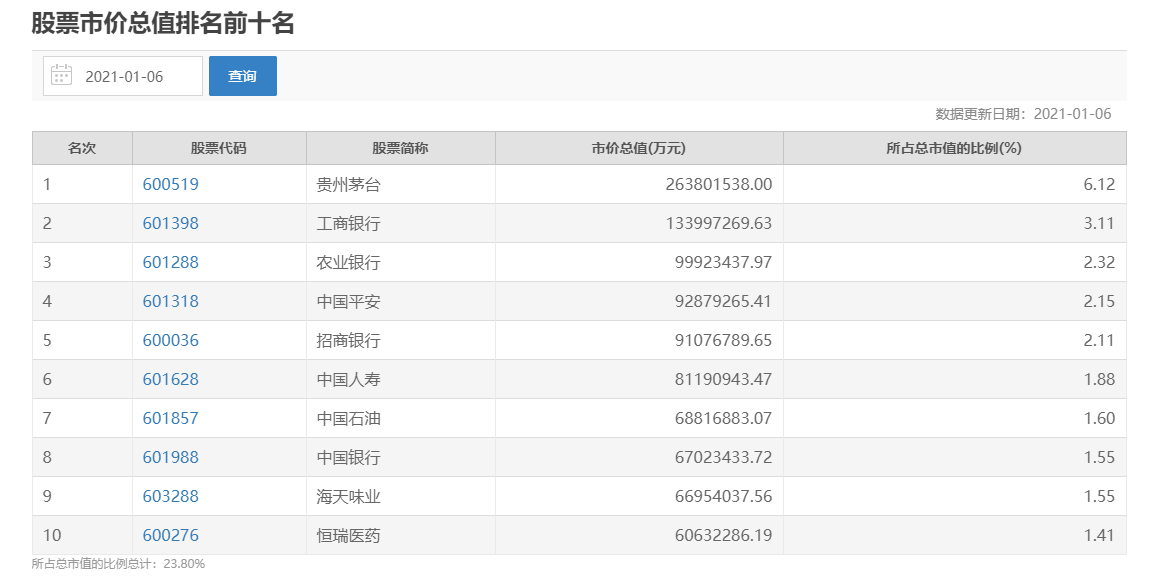Click the 所占总市值的比例(%) column header
The image size is (1152, 587).
[954, 148]
